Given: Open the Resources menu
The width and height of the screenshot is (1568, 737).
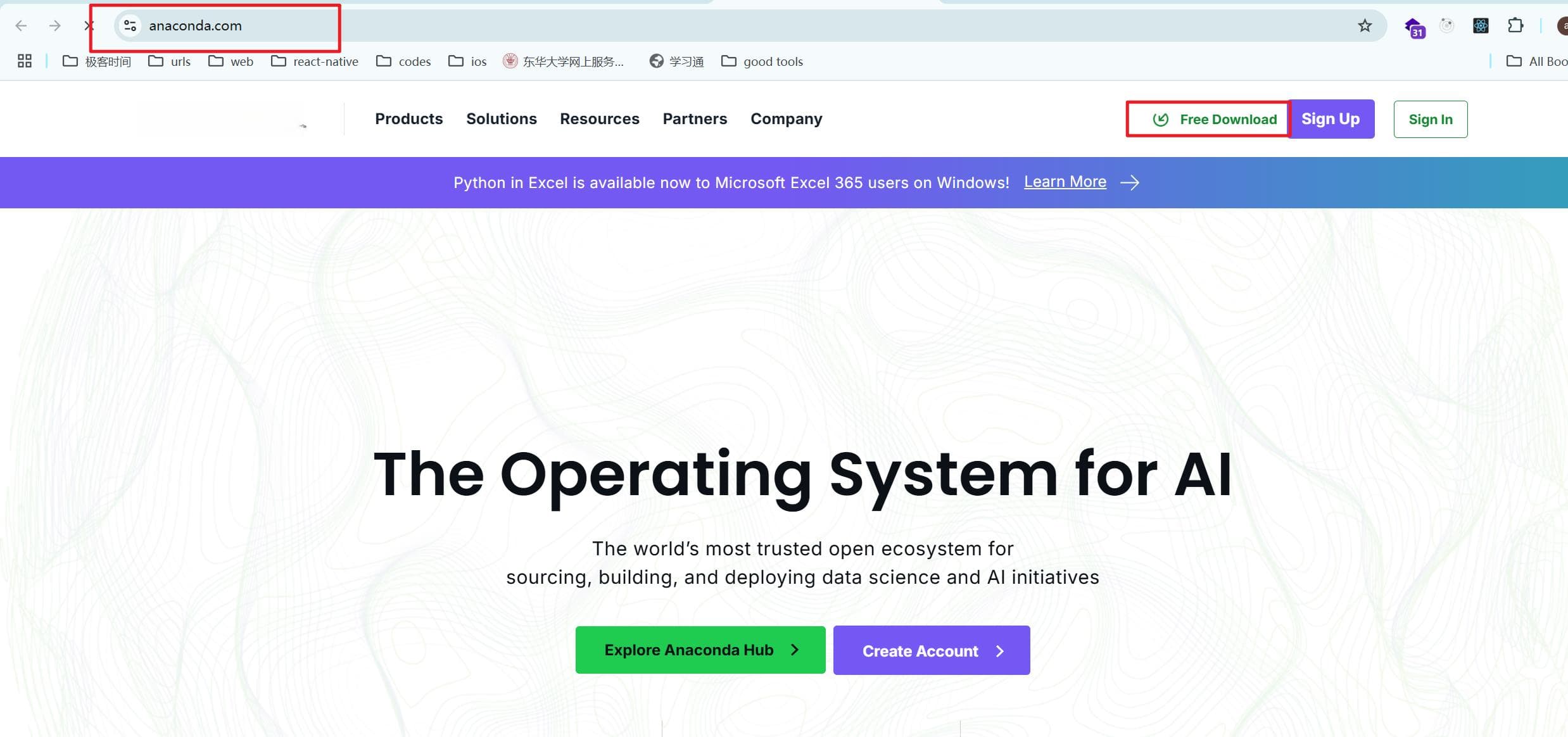Looking at the screenshot, I should [x=600, y=118].
